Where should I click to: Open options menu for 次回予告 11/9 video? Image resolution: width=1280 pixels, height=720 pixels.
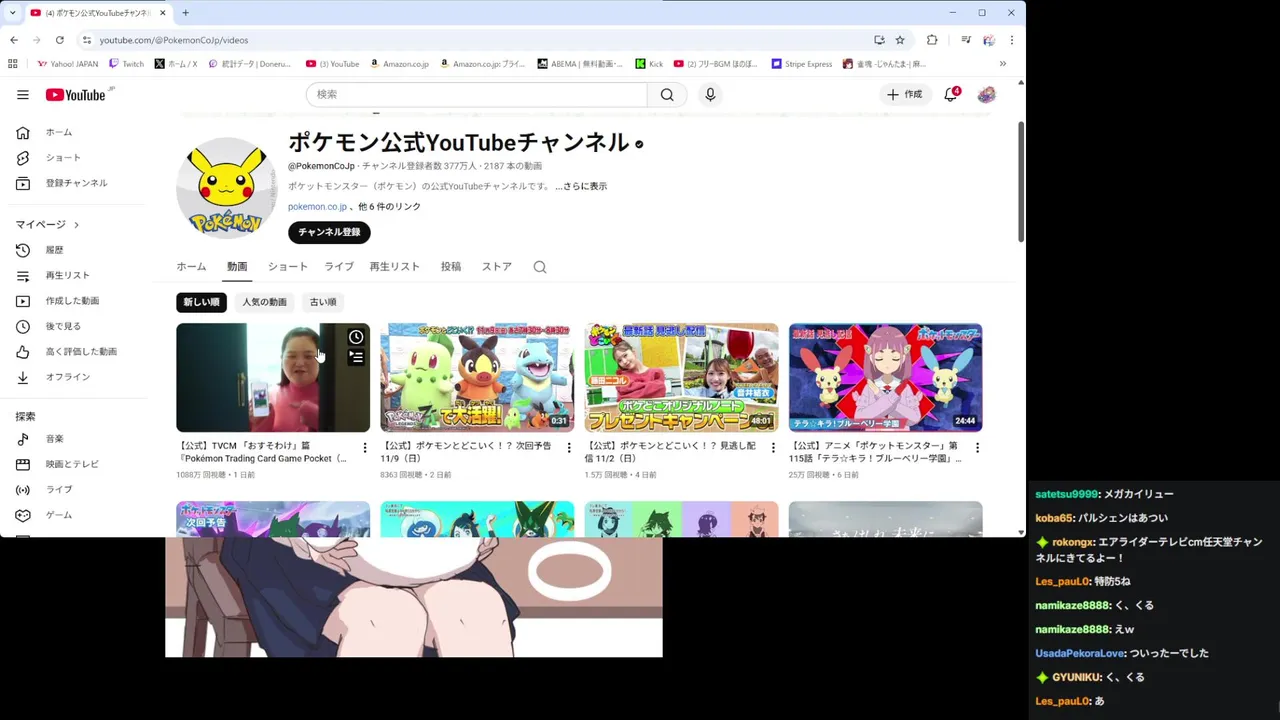(569, 448)
